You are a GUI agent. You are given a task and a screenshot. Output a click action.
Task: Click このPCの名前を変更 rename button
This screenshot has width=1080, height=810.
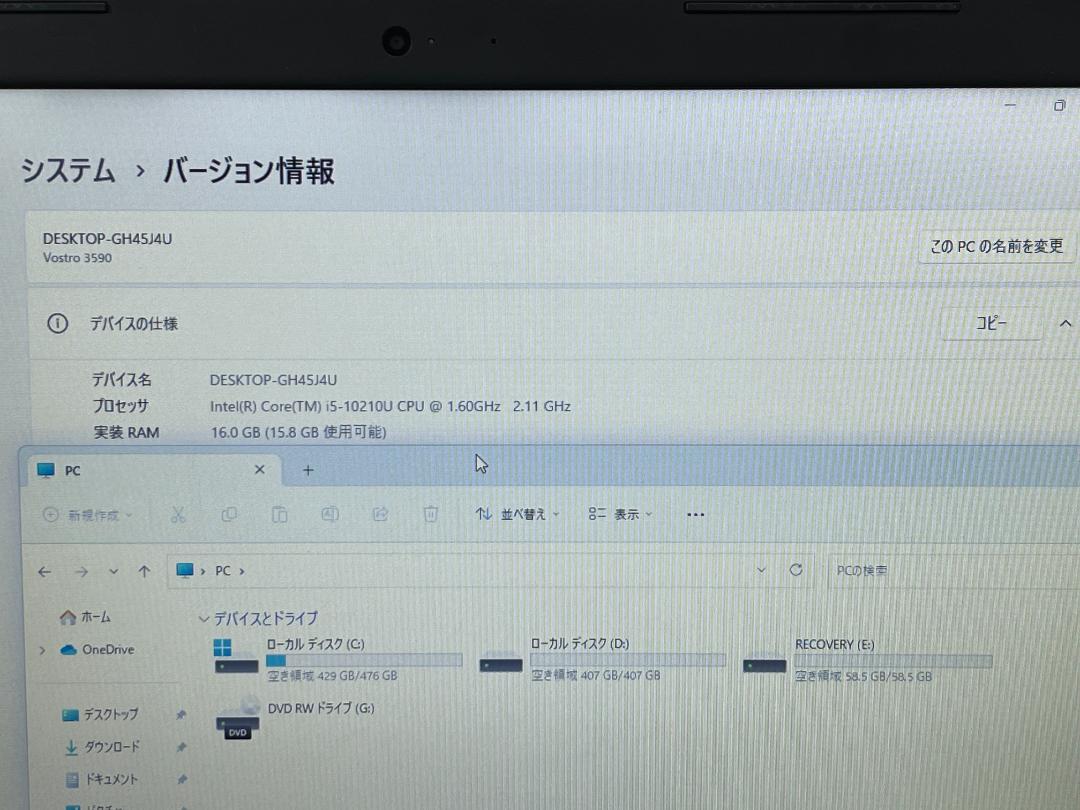click(997, 246)
